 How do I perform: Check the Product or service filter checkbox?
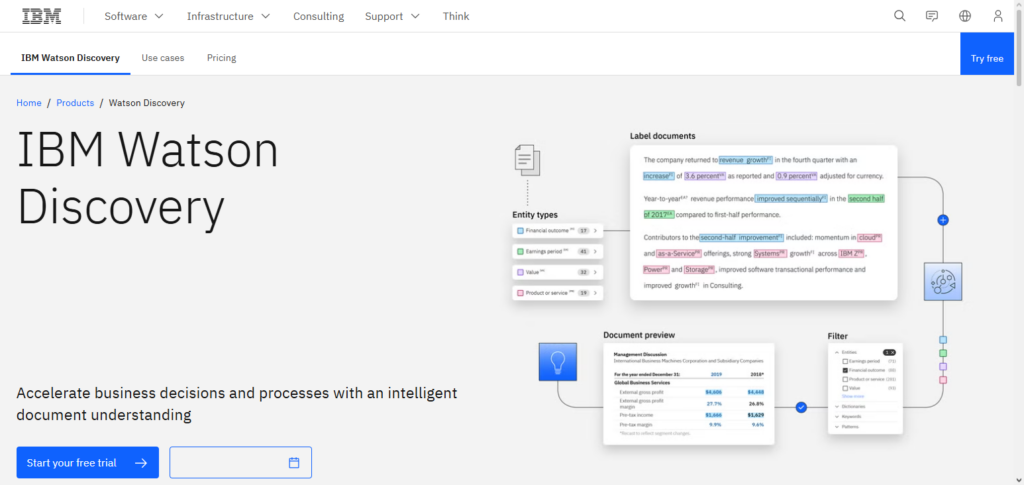point(845,379)
